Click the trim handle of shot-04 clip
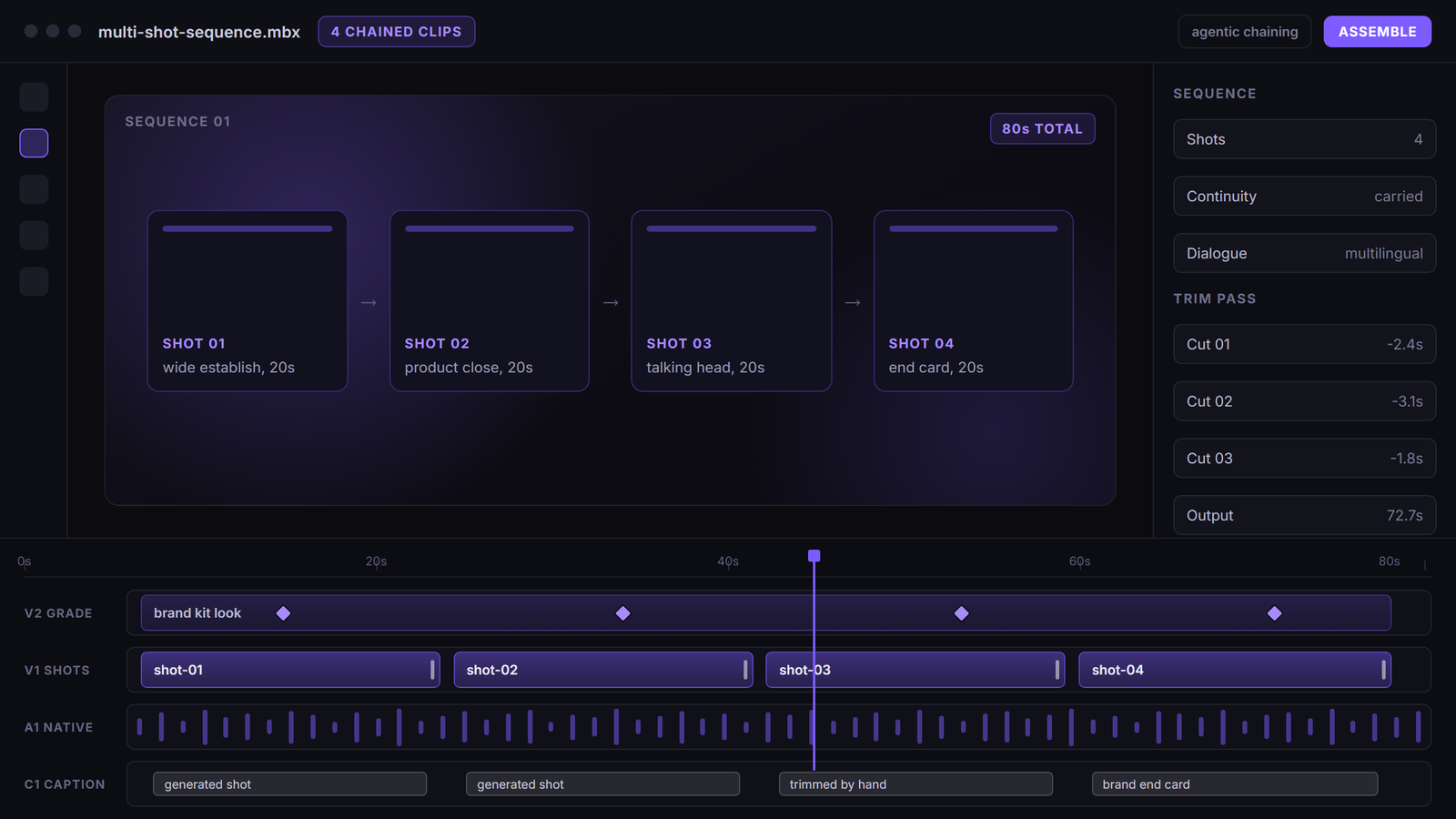The width and height of the screenshot is (1456, 819). click(x=1383, y=670)
